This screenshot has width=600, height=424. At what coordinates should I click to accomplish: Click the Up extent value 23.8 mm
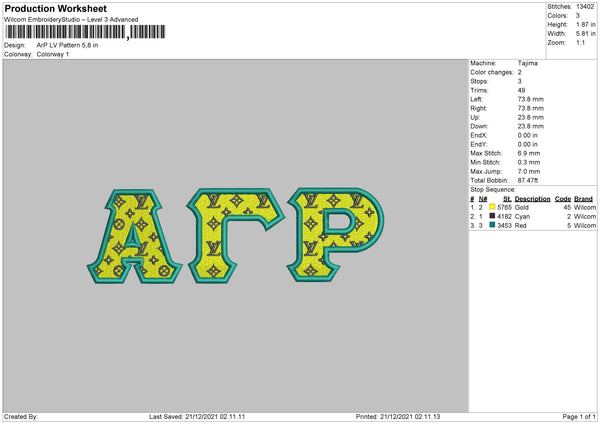tap(530, 117)
